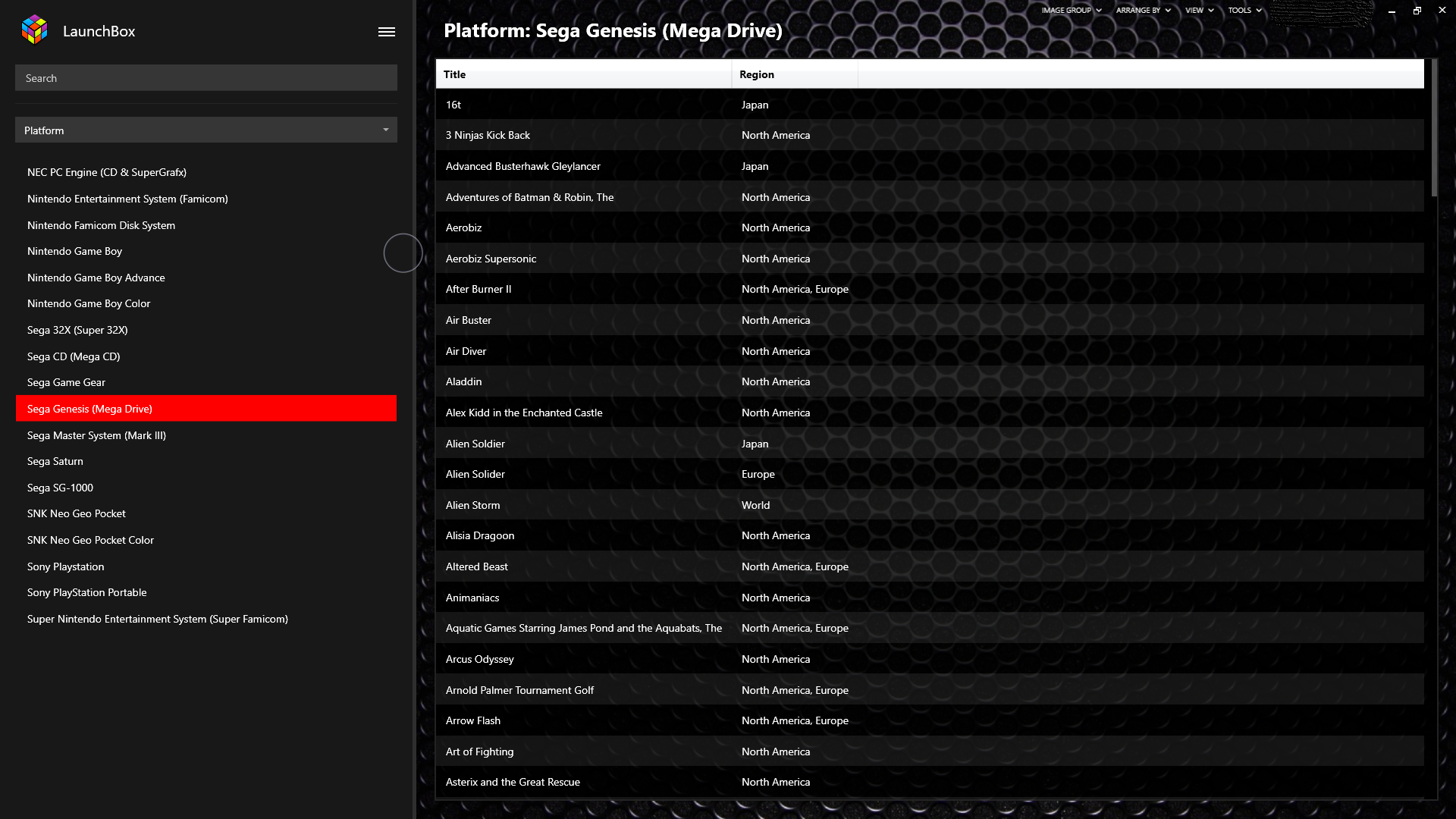
Task: Open the View menu
Action: pyautogui.click(x=1199, y=11)
